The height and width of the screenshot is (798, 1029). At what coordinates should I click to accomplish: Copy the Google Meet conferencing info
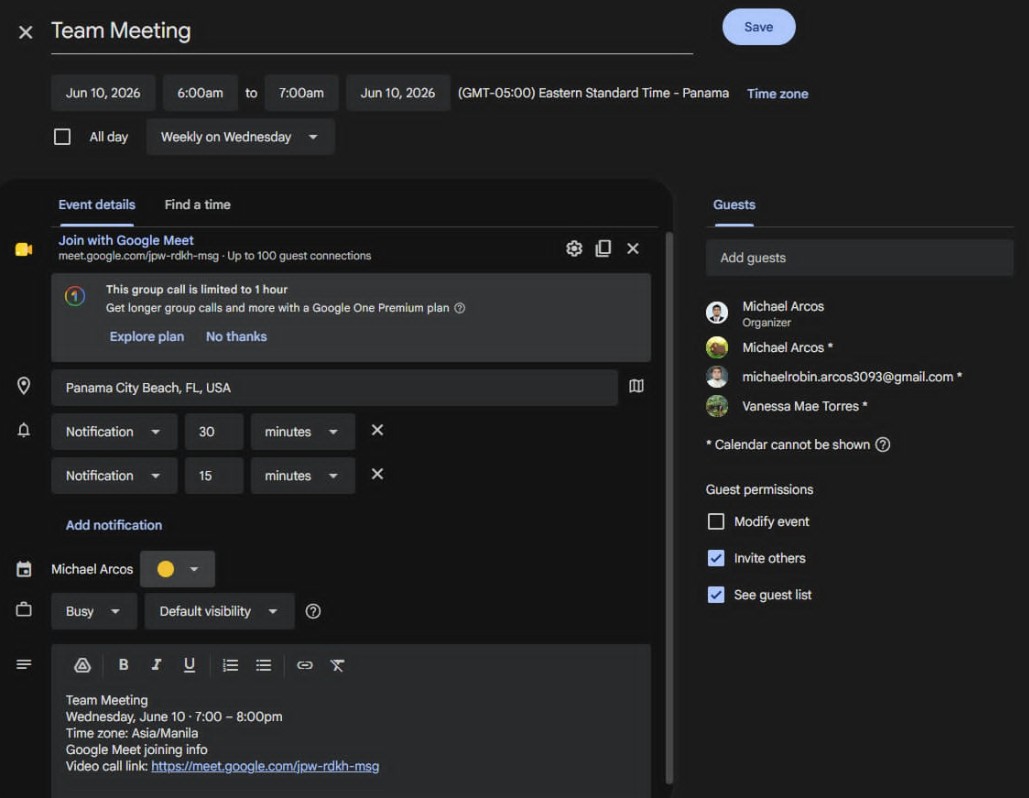click(603, 249)
